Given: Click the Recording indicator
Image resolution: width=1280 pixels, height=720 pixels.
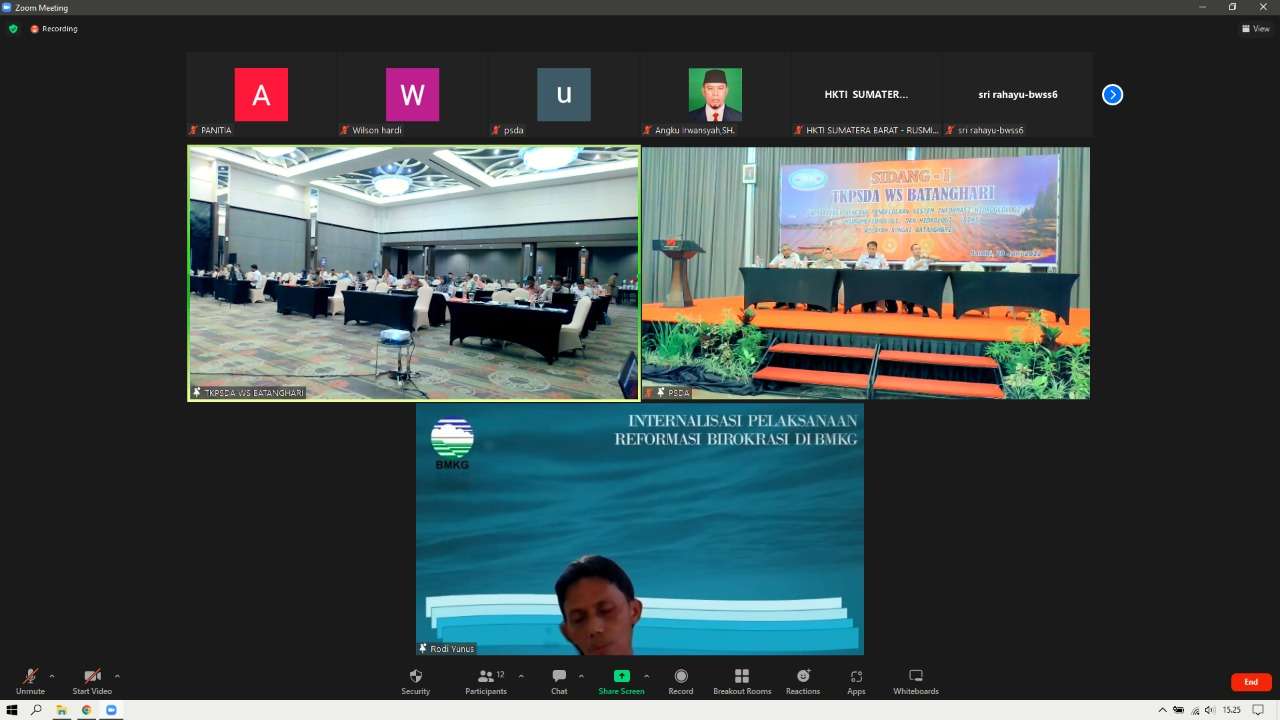Looking at the screenshot, I should coord(54,29).
